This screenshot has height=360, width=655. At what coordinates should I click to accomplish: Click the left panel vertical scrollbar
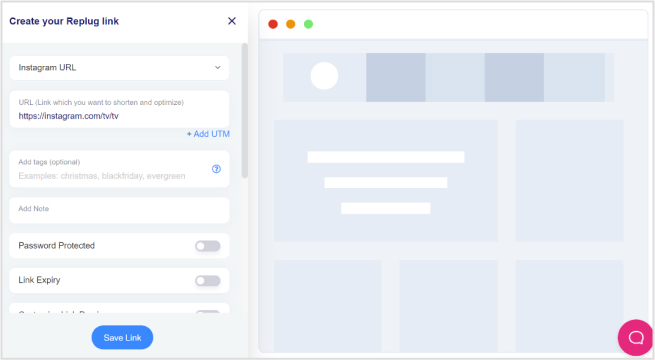tap(245, 111)
